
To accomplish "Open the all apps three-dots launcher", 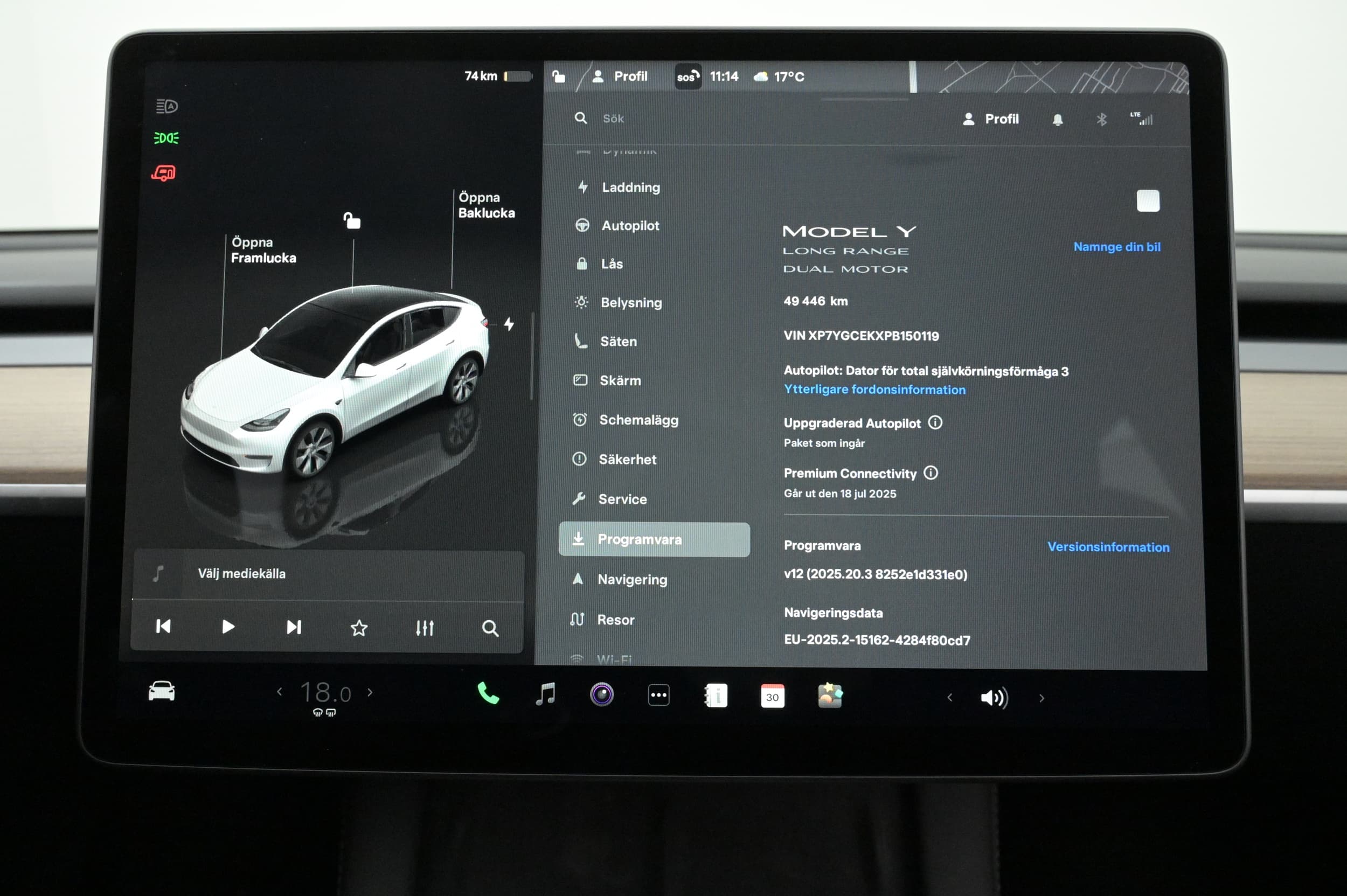I will [659, 696].
